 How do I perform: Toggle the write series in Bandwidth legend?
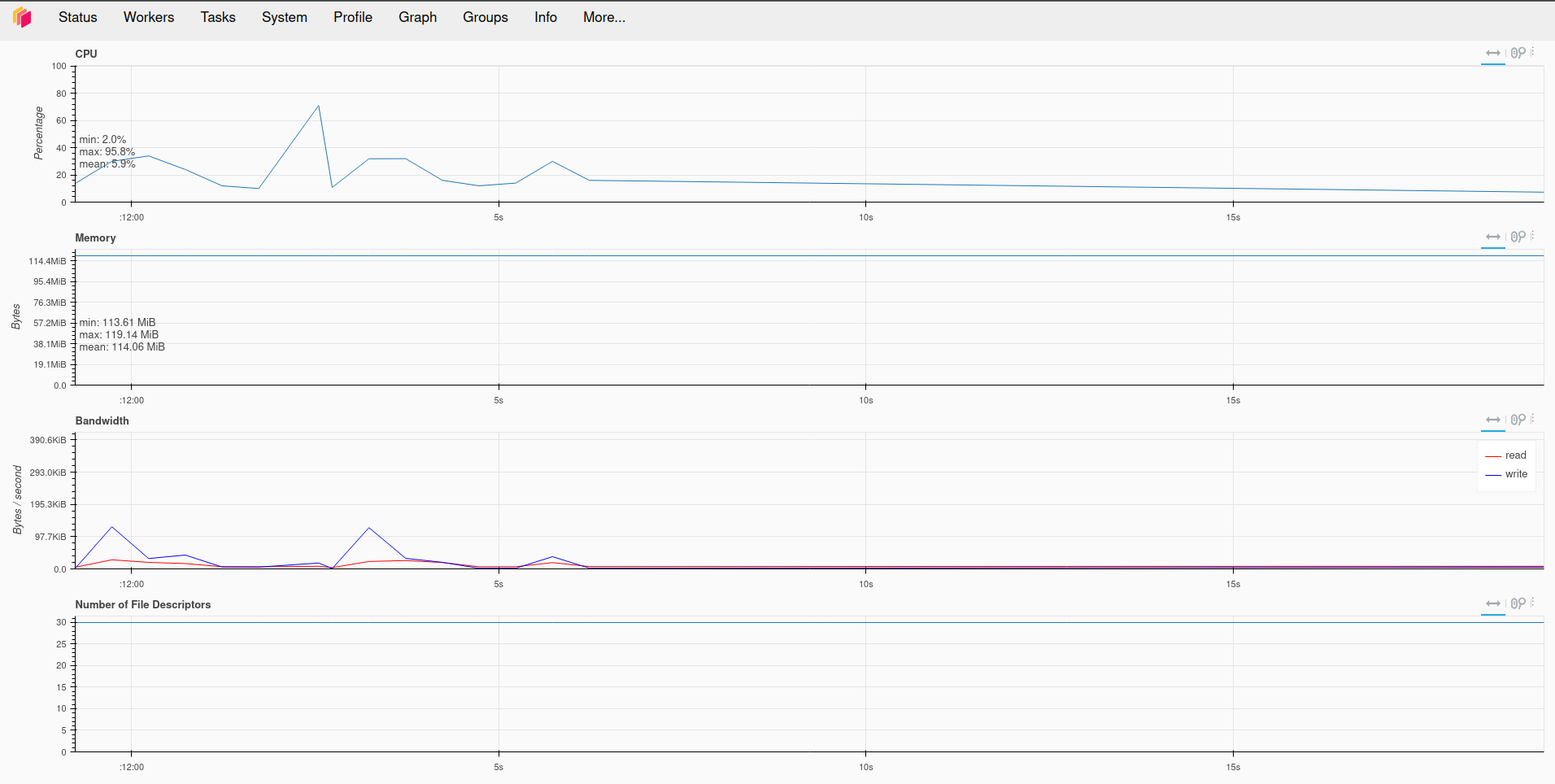click(x=1515, y=474)
